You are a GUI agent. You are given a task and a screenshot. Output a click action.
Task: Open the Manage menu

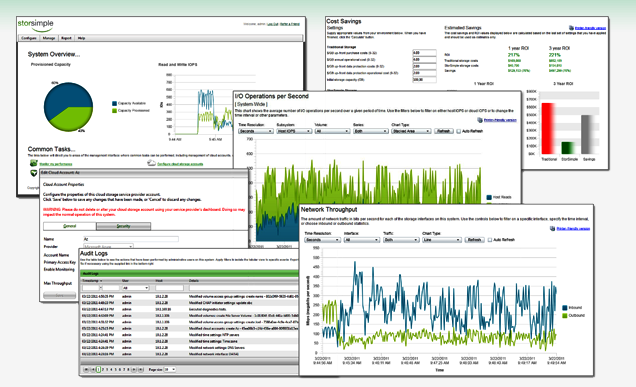(49, 38)
